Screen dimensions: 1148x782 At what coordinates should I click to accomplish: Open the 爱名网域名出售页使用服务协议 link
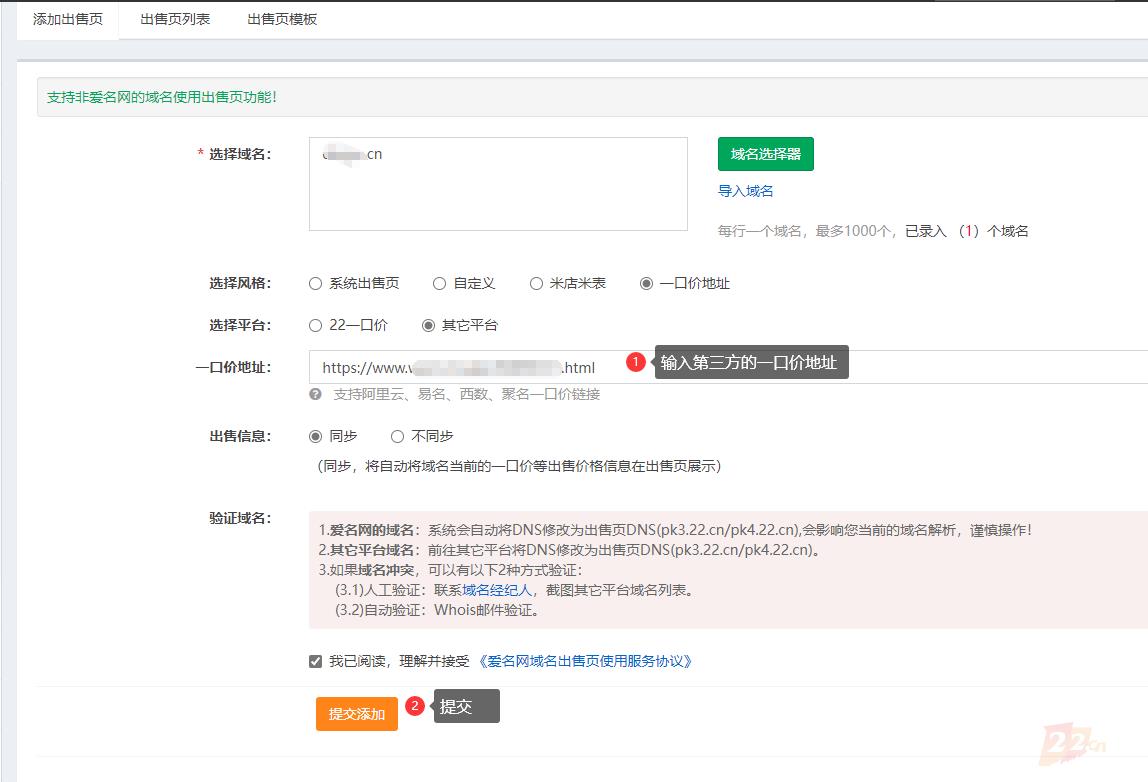click(585, 661)
